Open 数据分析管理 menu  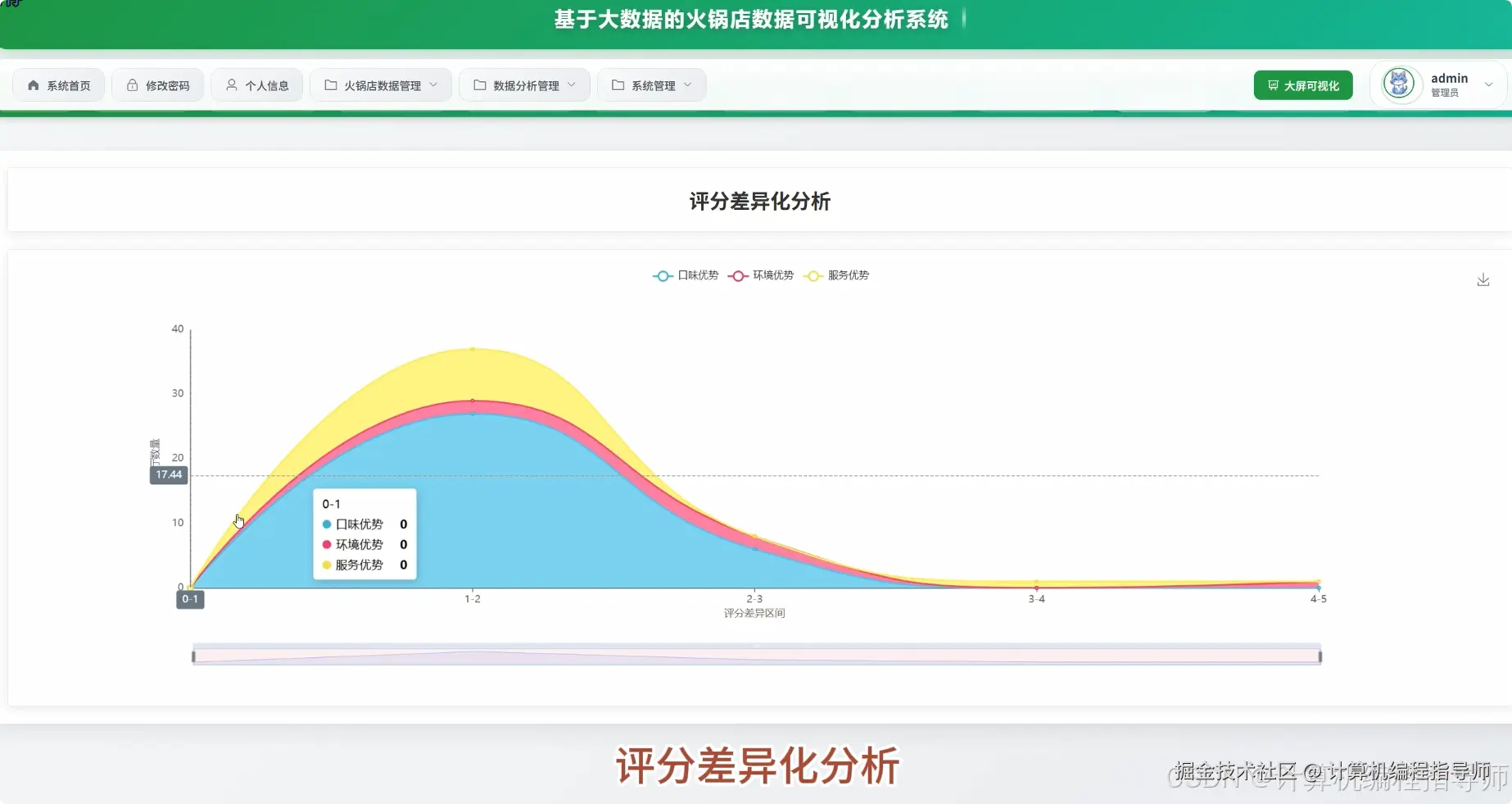pos(525,85)
